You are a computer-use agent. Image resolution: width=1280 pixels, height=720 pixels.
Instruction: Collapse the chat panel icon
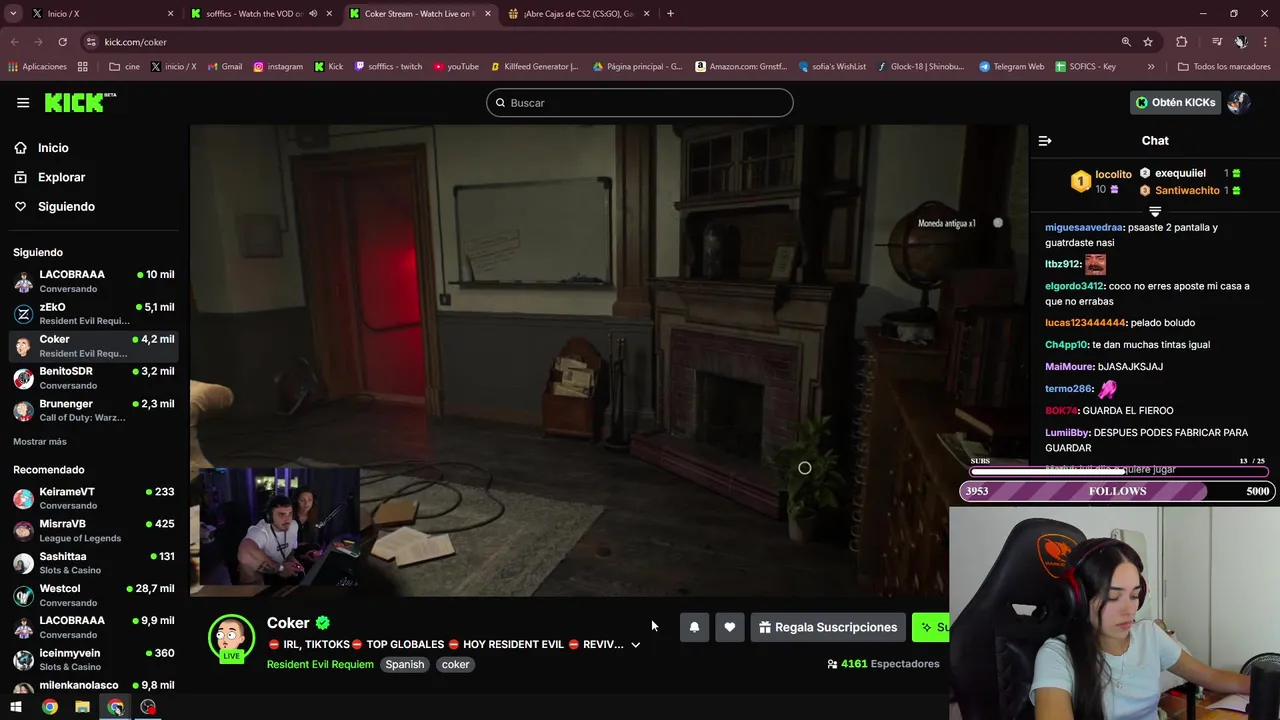click(x=1045, y=141)
